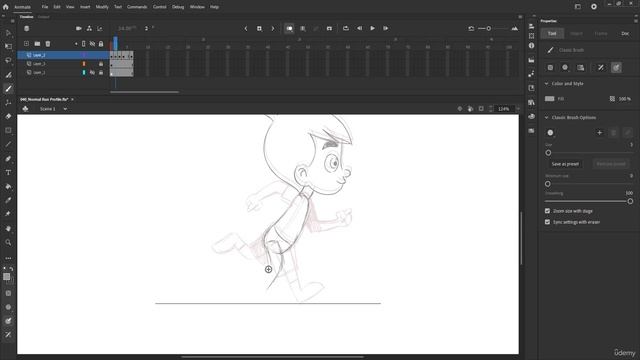
Task: Select the Lasso tool
Action: [8, 60]
